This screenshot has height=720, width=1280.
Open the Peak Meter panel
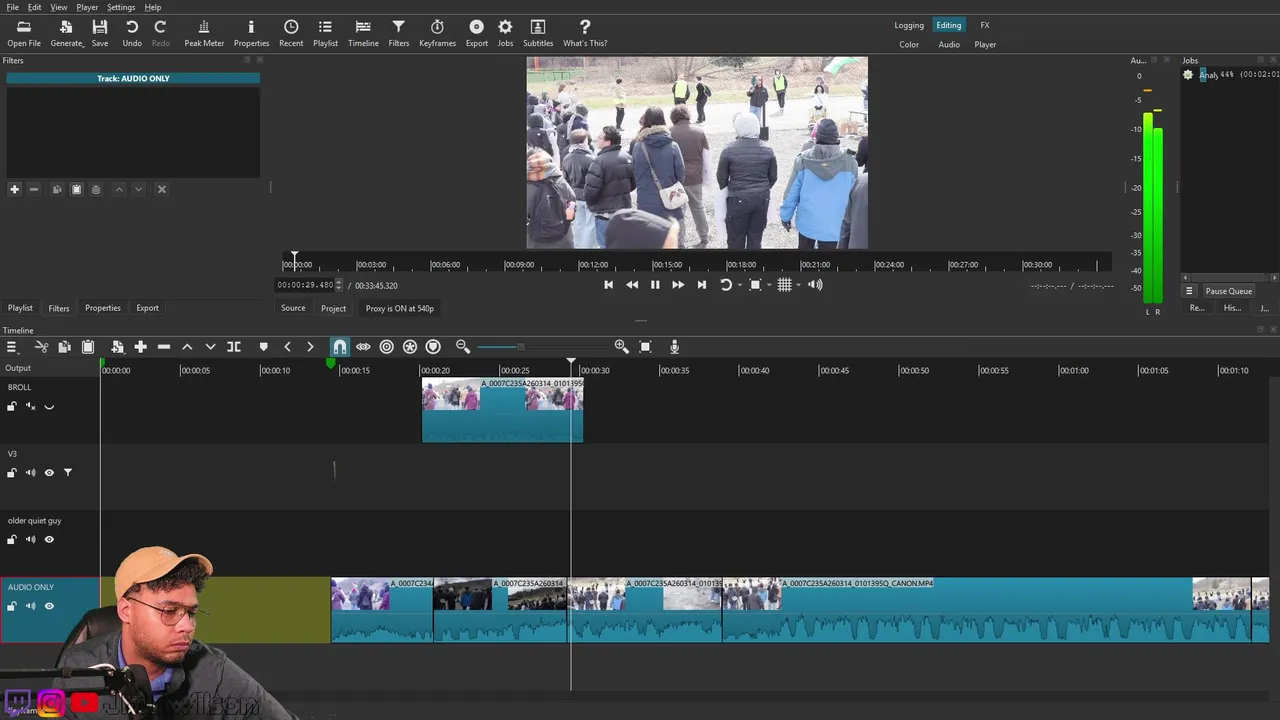click(x=204, y=33)
